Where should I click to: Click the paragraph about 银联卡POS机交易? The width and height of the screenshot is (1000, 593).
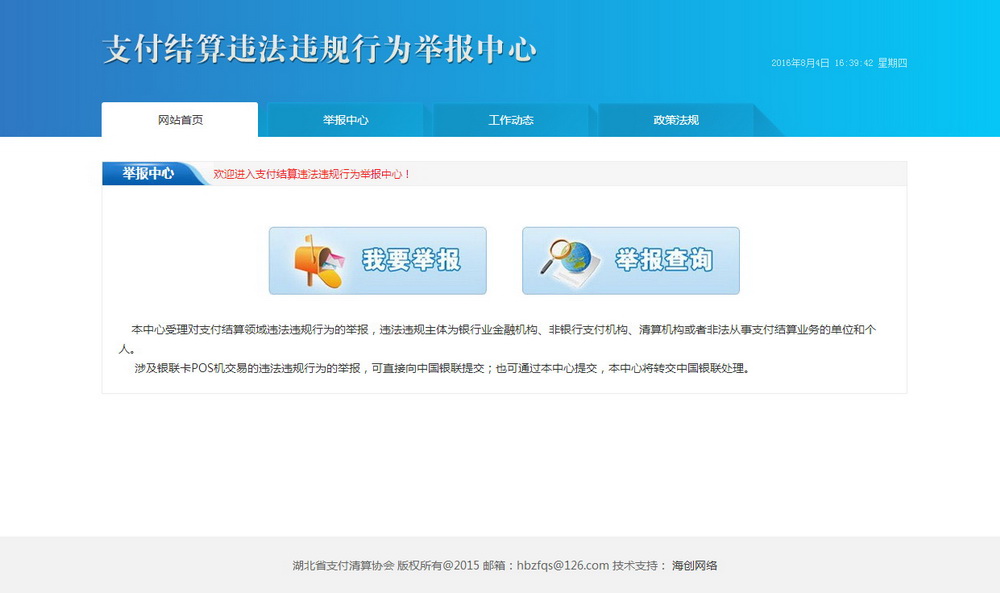pos(441,368)
